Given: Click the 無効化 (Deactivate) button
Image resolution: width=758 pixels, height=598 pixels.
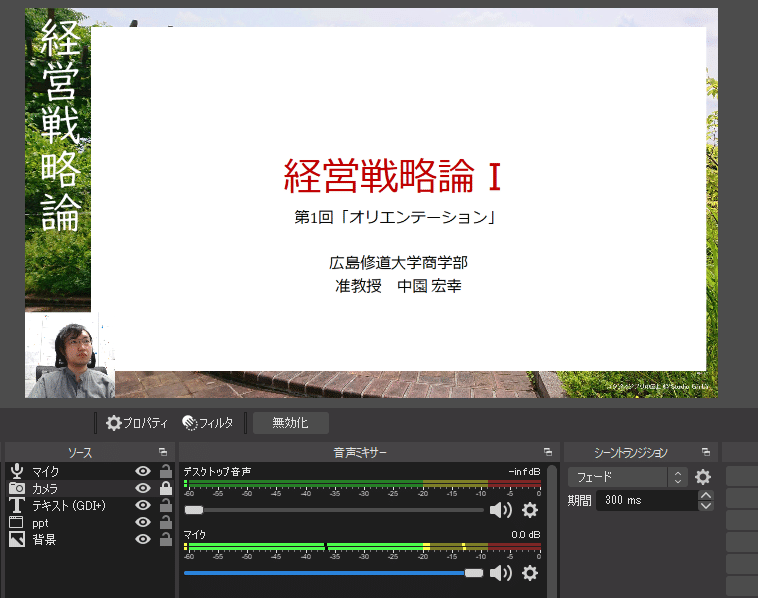Looking at the screenshot, I should (291, 423).
